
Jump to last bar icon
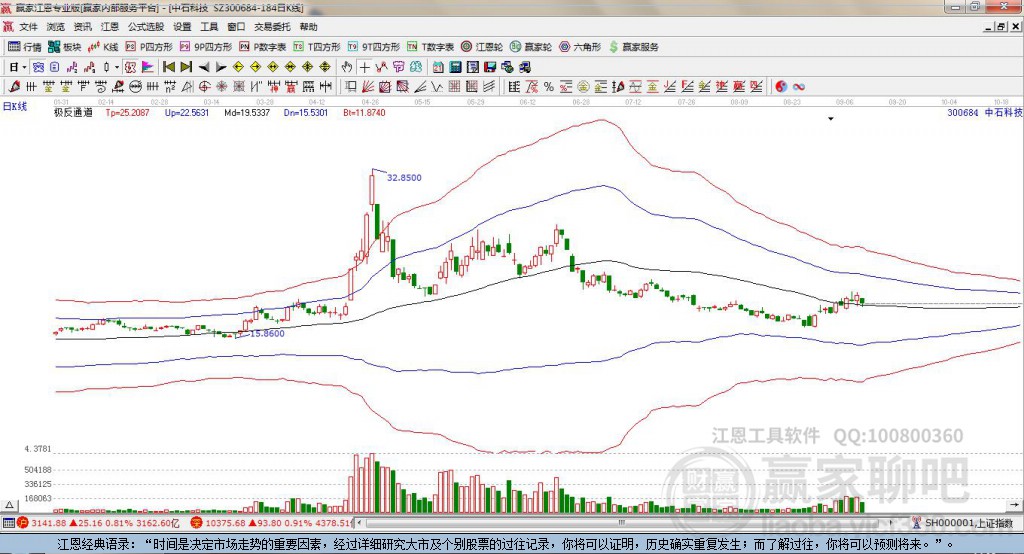(186, 67)
